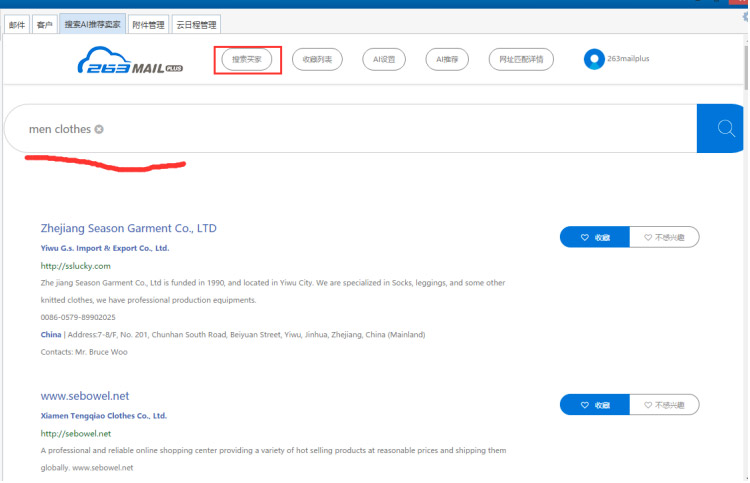Open the 收藏列表 page
Viewport: 750px width, 483px height.
pyautogui.click(x=317, y=60)
